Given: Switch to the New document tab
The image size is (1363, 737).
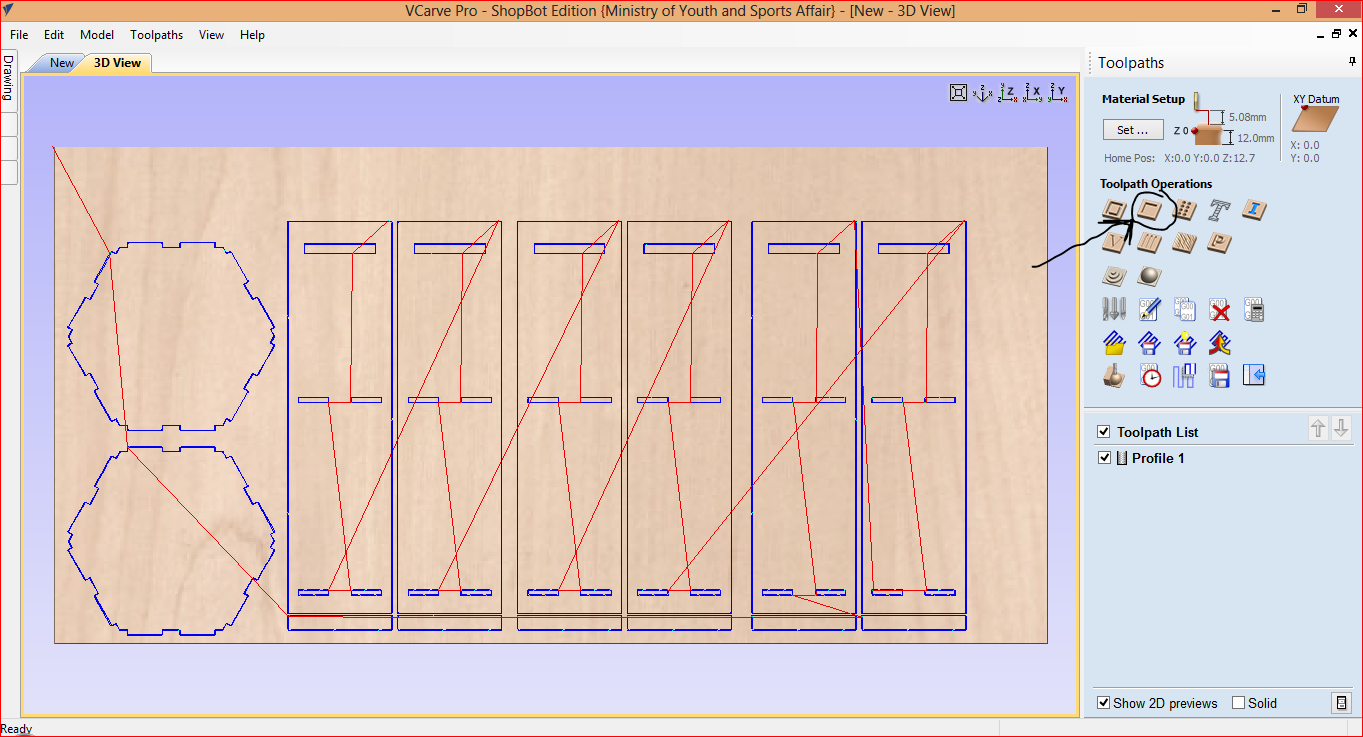Looking at the screenshot, I should 62,63.
